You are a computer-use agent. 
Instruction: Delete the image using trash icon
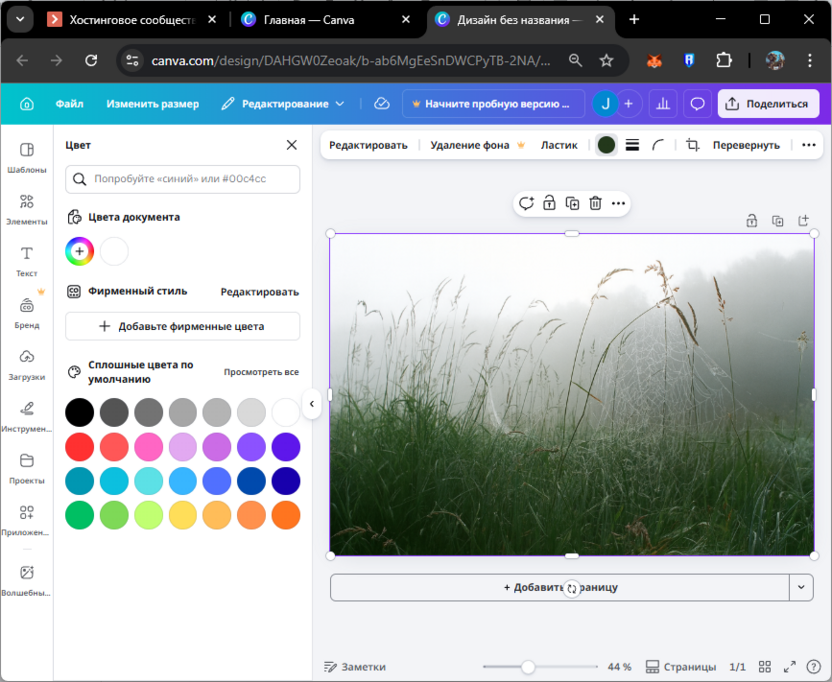[x=595, y=204]
